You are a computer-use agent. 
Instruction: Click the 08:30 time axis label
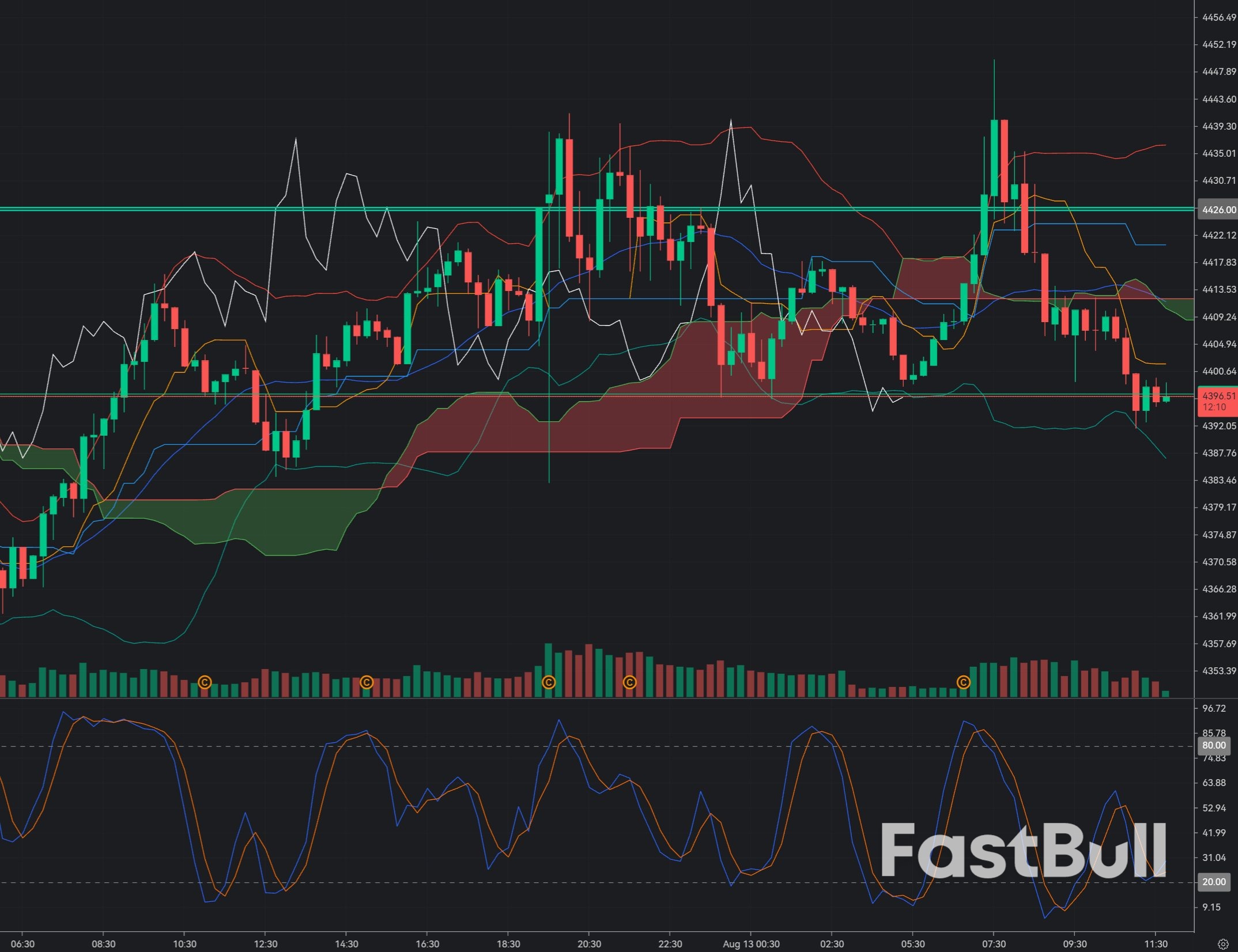click(x=103, y=944)
